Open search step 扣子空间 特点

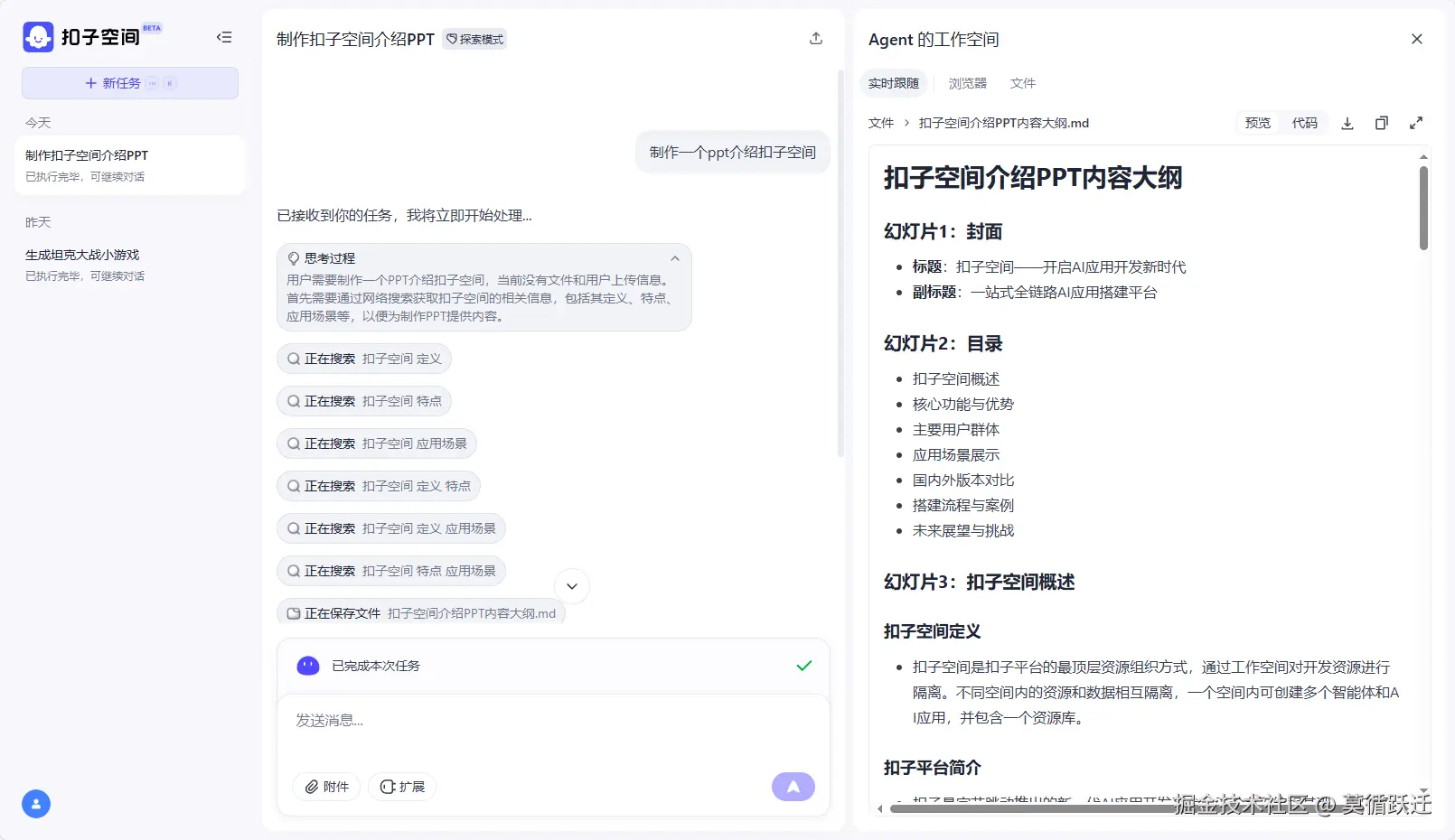click(x=364, y=401)
